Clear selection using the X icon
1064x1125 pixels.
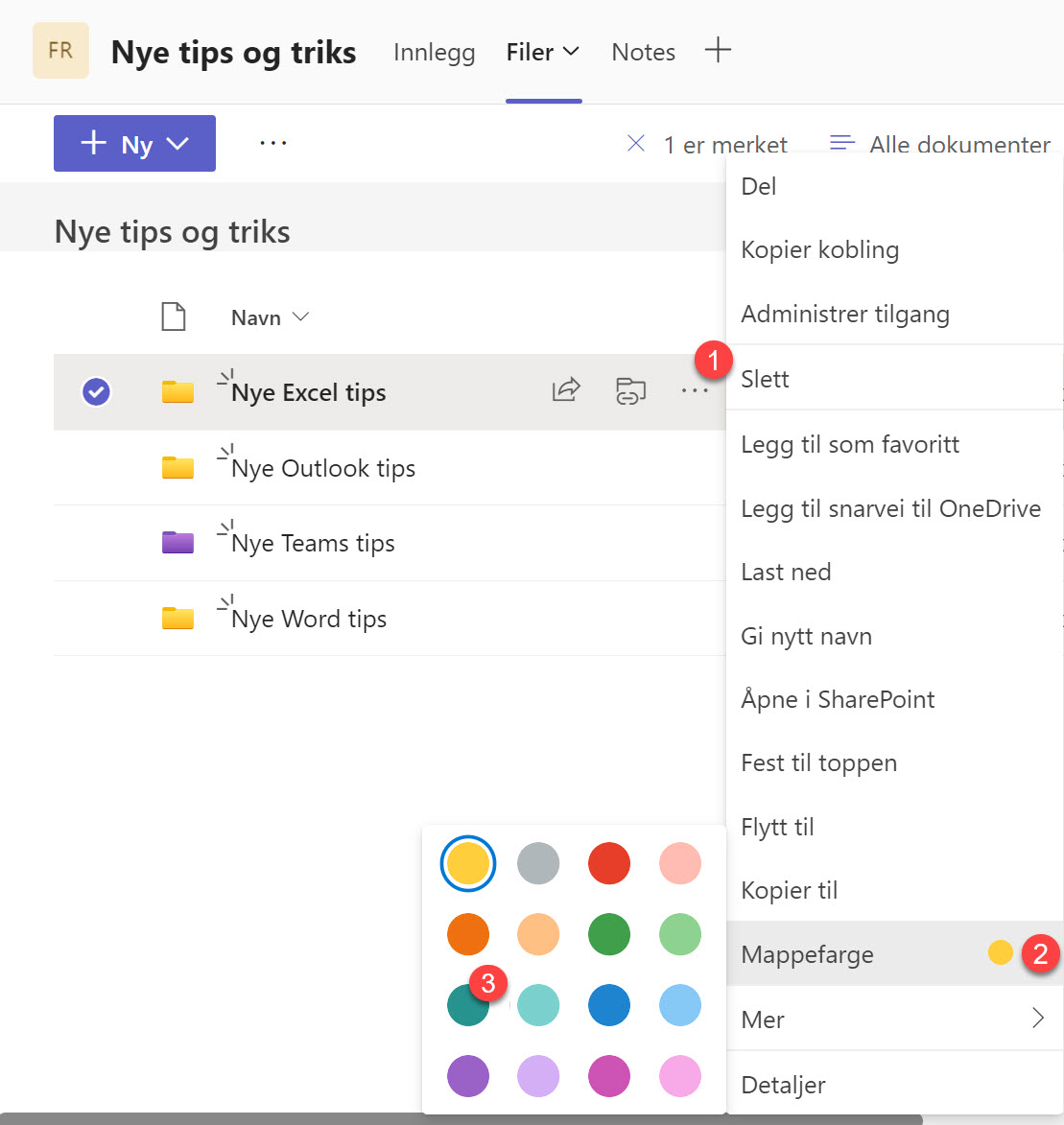click(x=635, y=143)
